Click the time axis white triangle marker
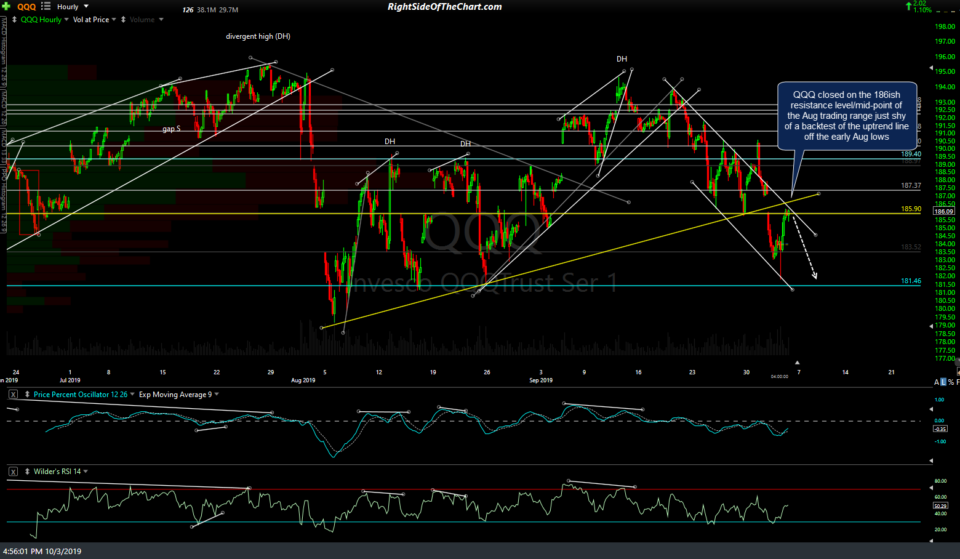Viewport: 960px width, 559px height. (x=797, y=362)
